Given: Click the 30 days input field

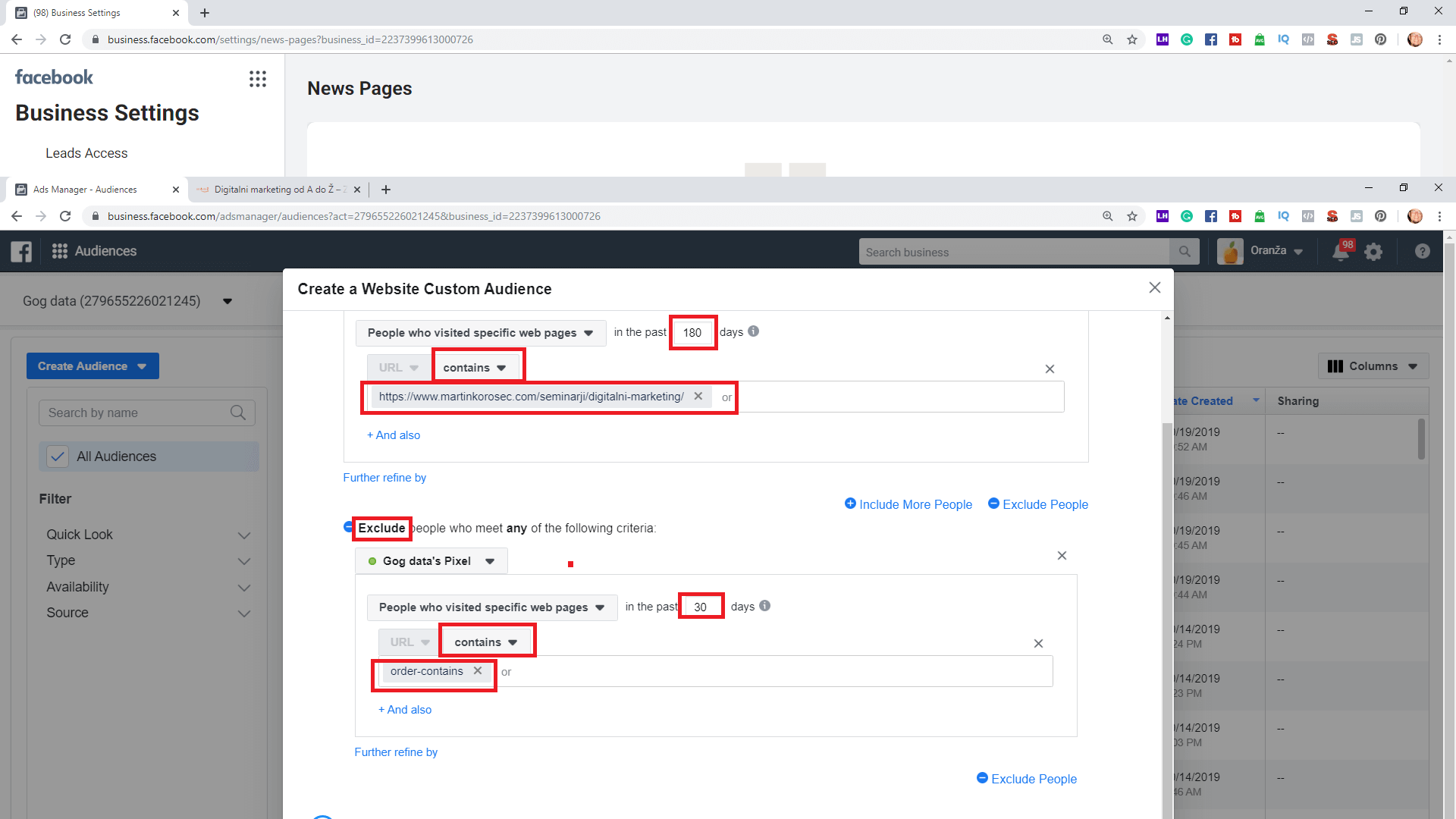Looking at the screenshot, I should (701, 607).
